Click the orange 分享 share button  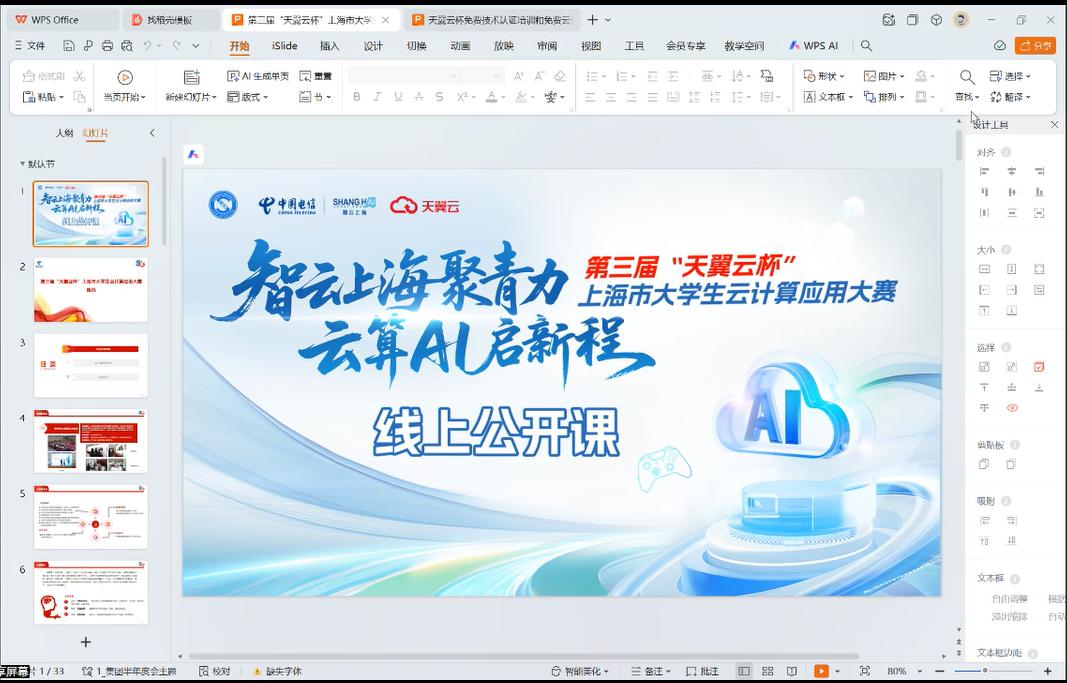tap(1035, 46)
